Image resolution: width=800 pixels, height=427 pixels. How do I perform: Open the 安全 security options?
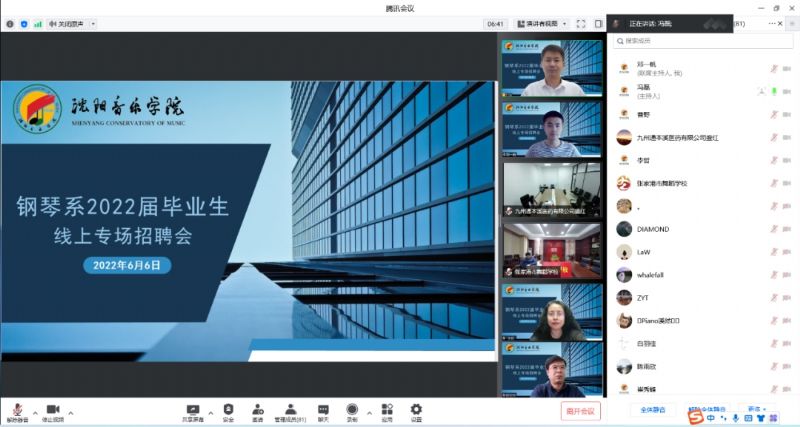(x=228, y=409)
